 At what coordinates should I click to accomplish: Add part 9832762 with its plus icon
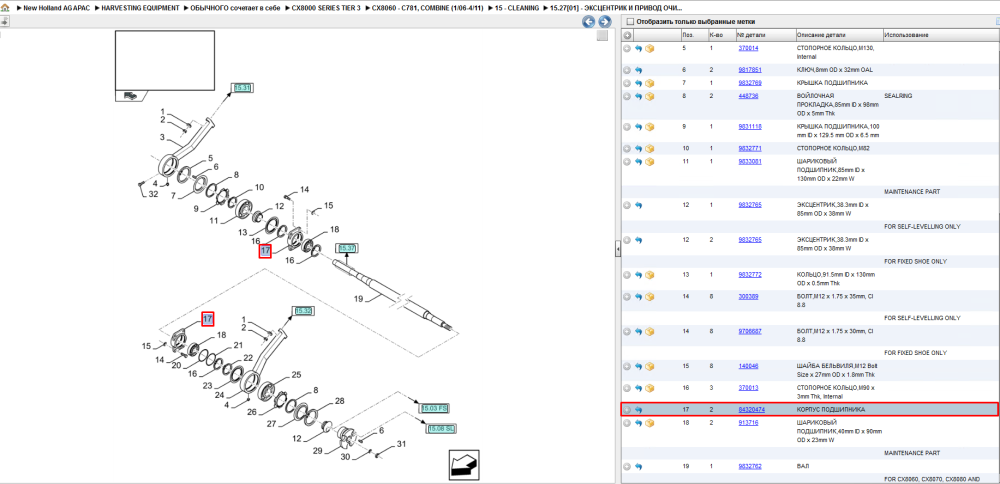[628, 467]
